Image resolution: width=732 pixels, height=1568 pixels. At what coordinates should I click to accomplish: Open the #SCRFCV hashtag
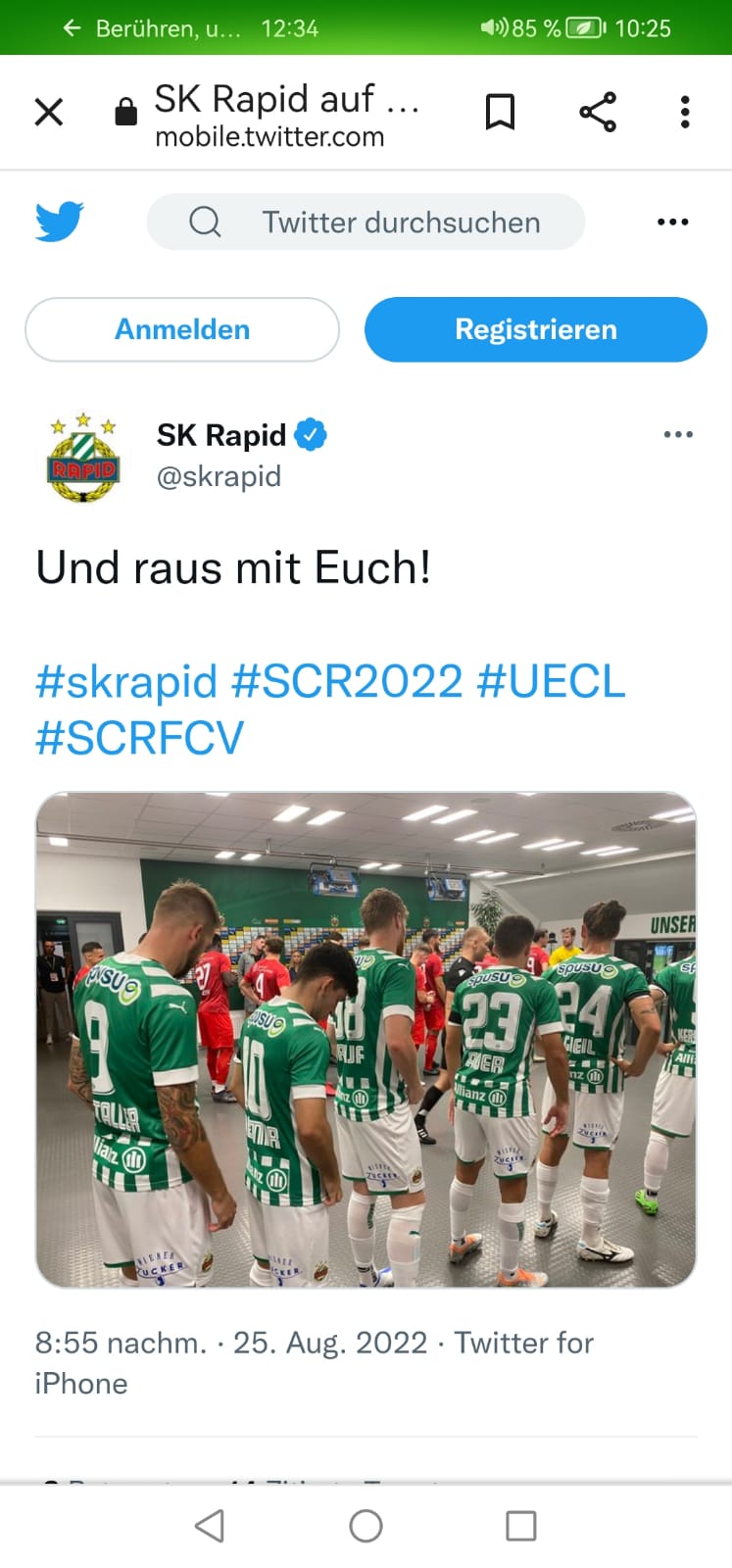139,737
